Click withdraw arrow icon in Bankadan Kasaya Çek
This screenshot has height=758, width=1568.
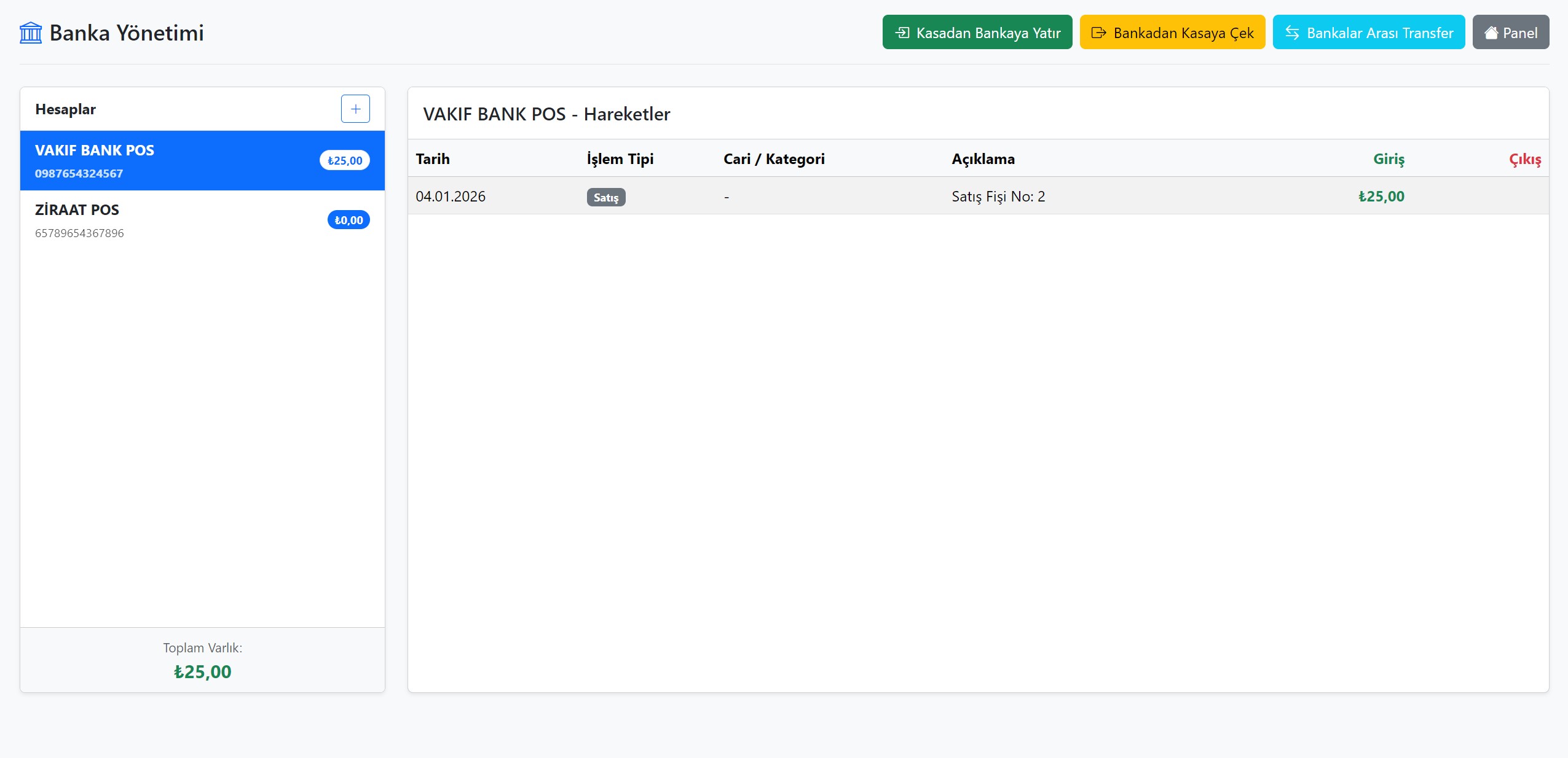(1098, 33)
